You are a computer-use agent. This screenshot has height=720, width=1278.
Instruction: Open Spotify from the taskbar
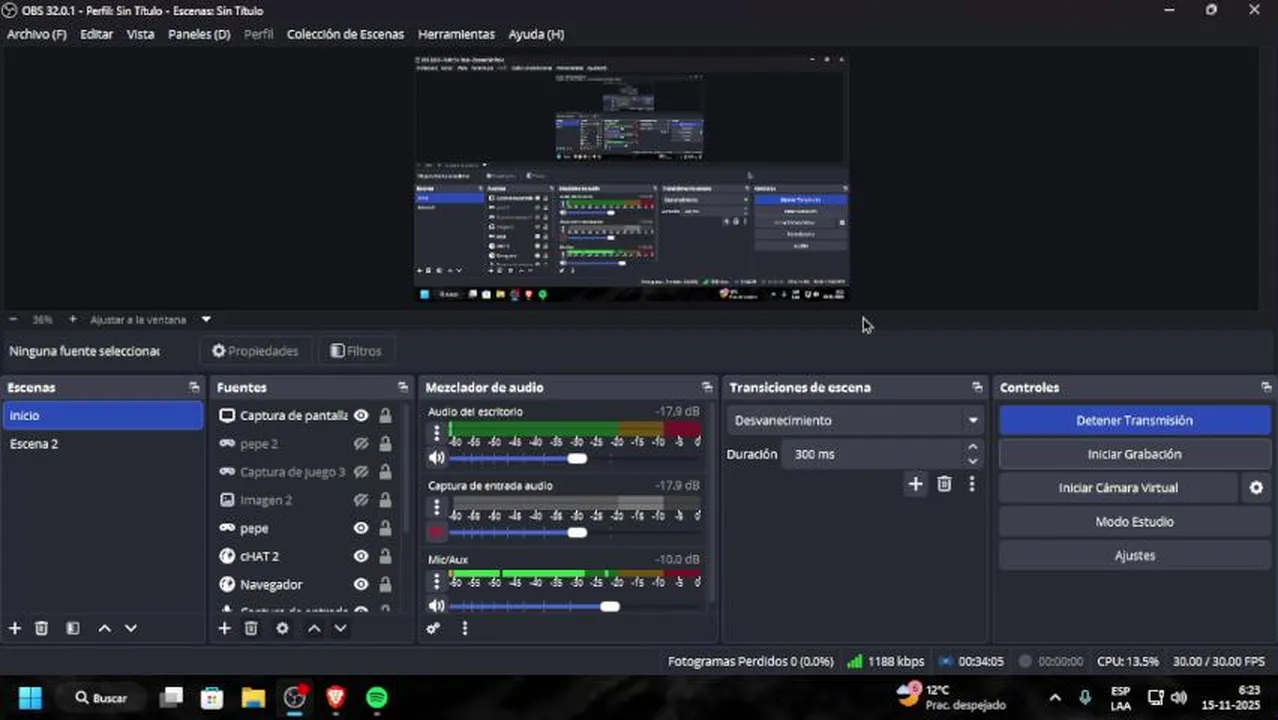click(x=376, y=697)
